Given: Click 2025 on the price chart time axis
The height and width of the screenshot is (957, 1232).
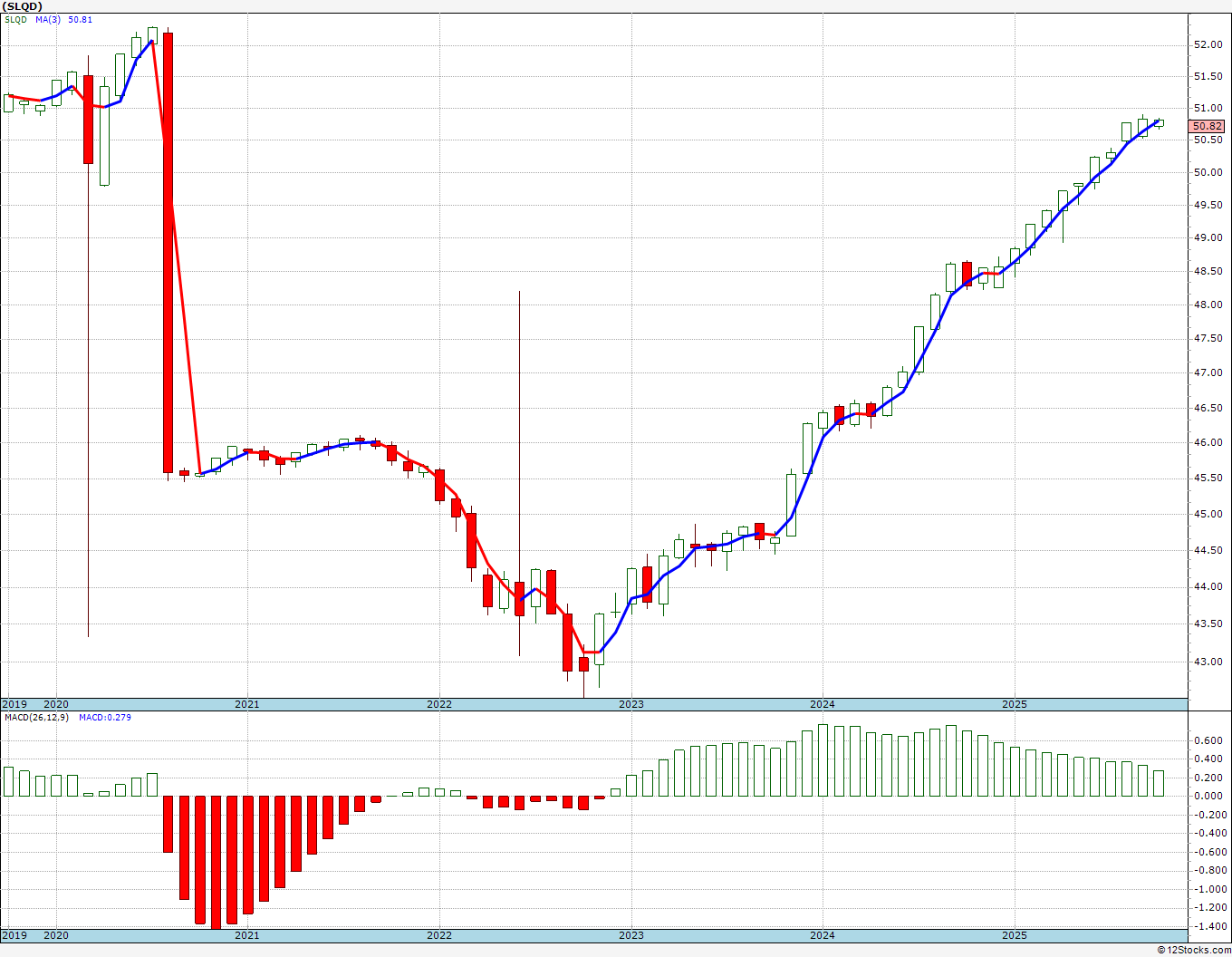Looking at the screenshot, I should pos(1015,704).
